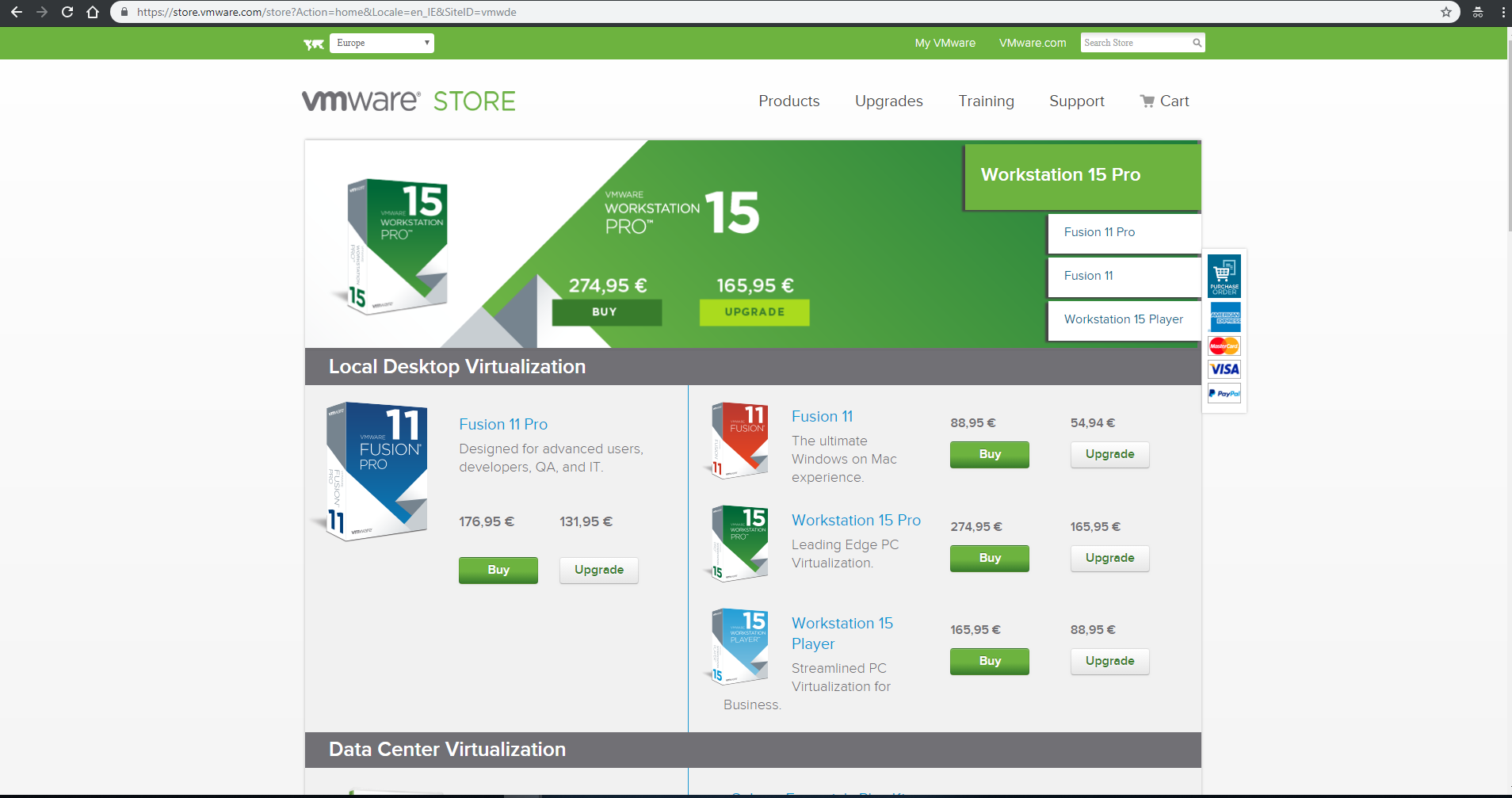Select the PayPal payment icon
The image size is (1512, 798).
tap(1224, 393)
